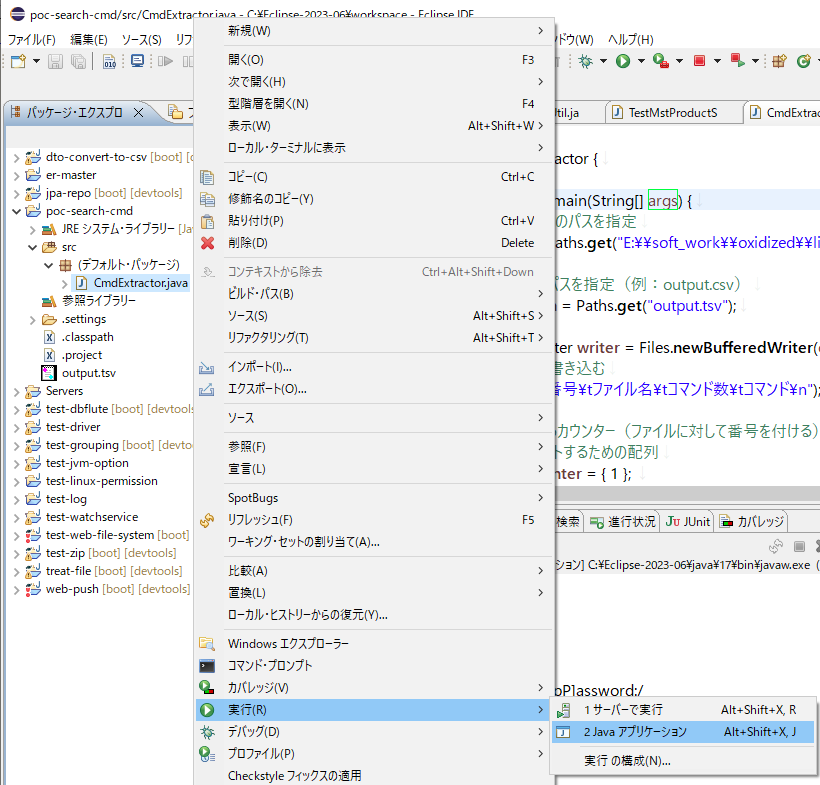Image resolution: width=820 pixels, height=785 pixels.
Task: Click the args parameter in editor
Action: pos(663,201)
